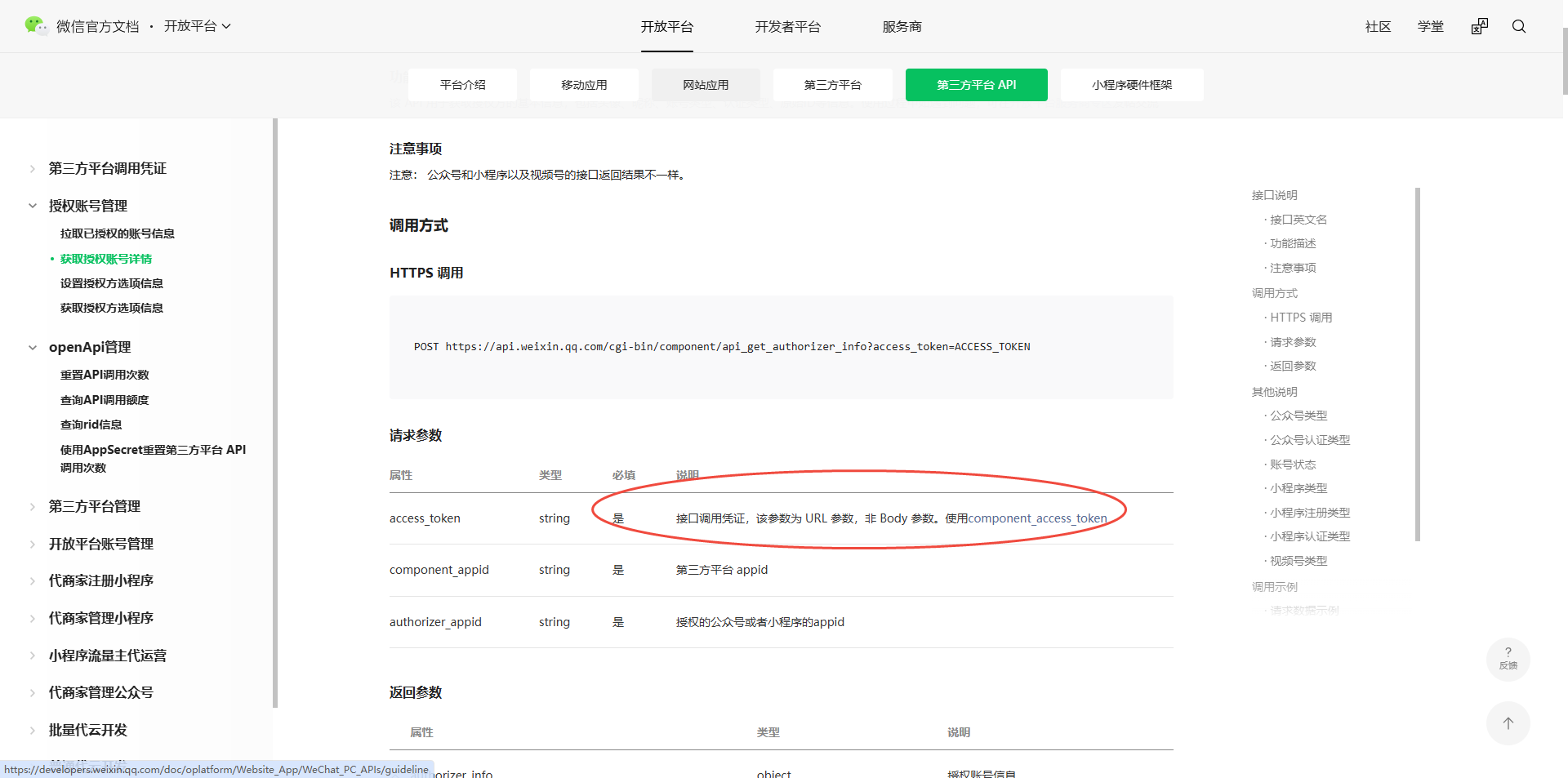Click the authorizer_appid parameter cell
Viewport: 1568px width, 778px height.
click(435, 622)
